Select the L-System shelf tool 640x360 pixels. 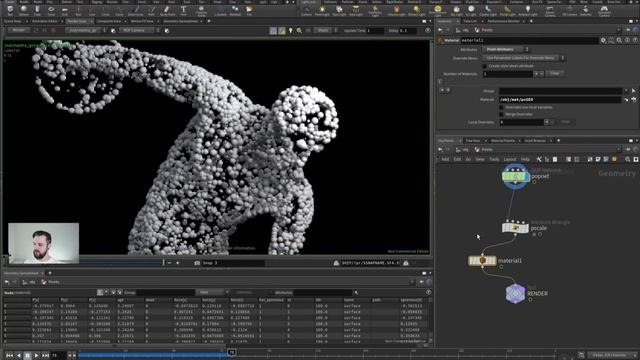point(220,11)
